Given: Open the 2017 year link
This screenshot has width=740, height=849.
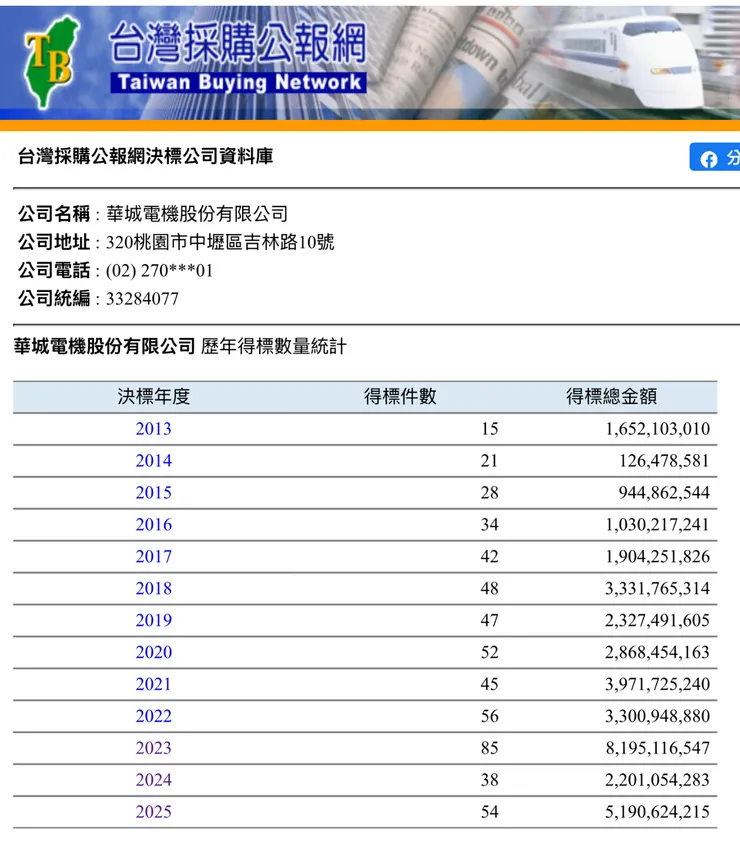Looking at the screenshot, I should [x=153, y=557].
